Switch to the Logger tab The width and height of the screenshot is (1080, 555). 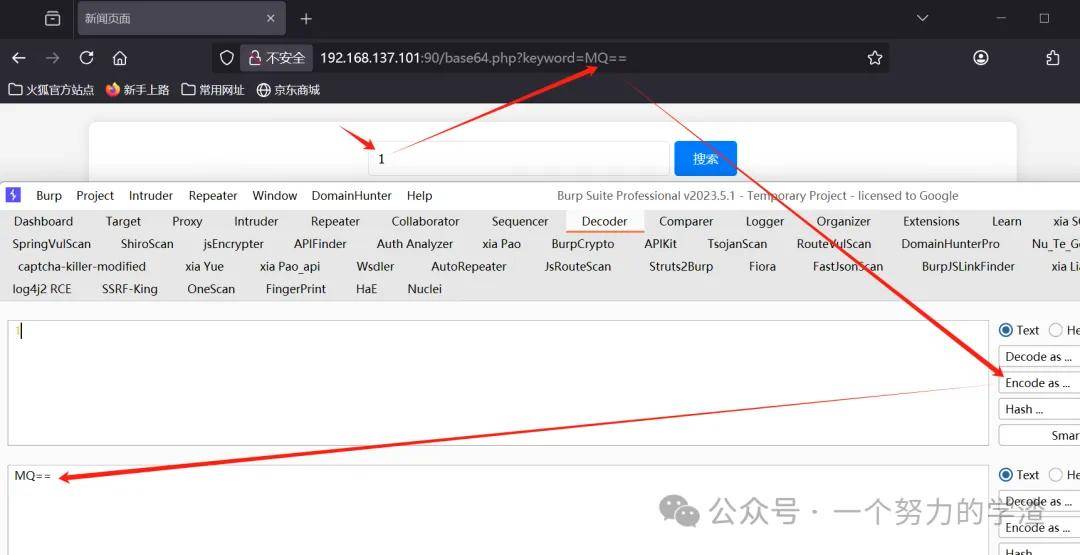pyautogui.click(x=765, y=221)
